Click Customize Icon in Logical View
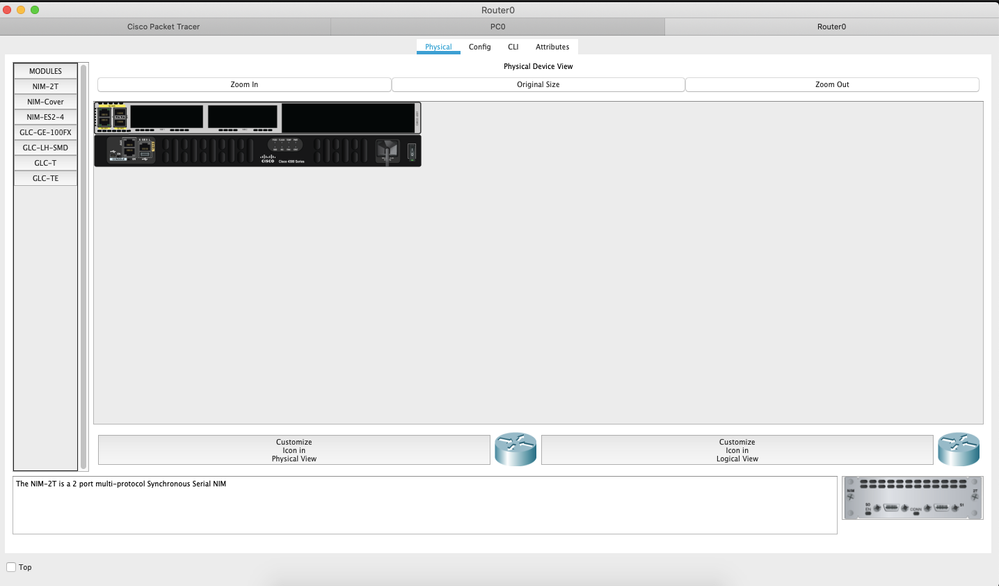The image size is (999, 586). 737,450
